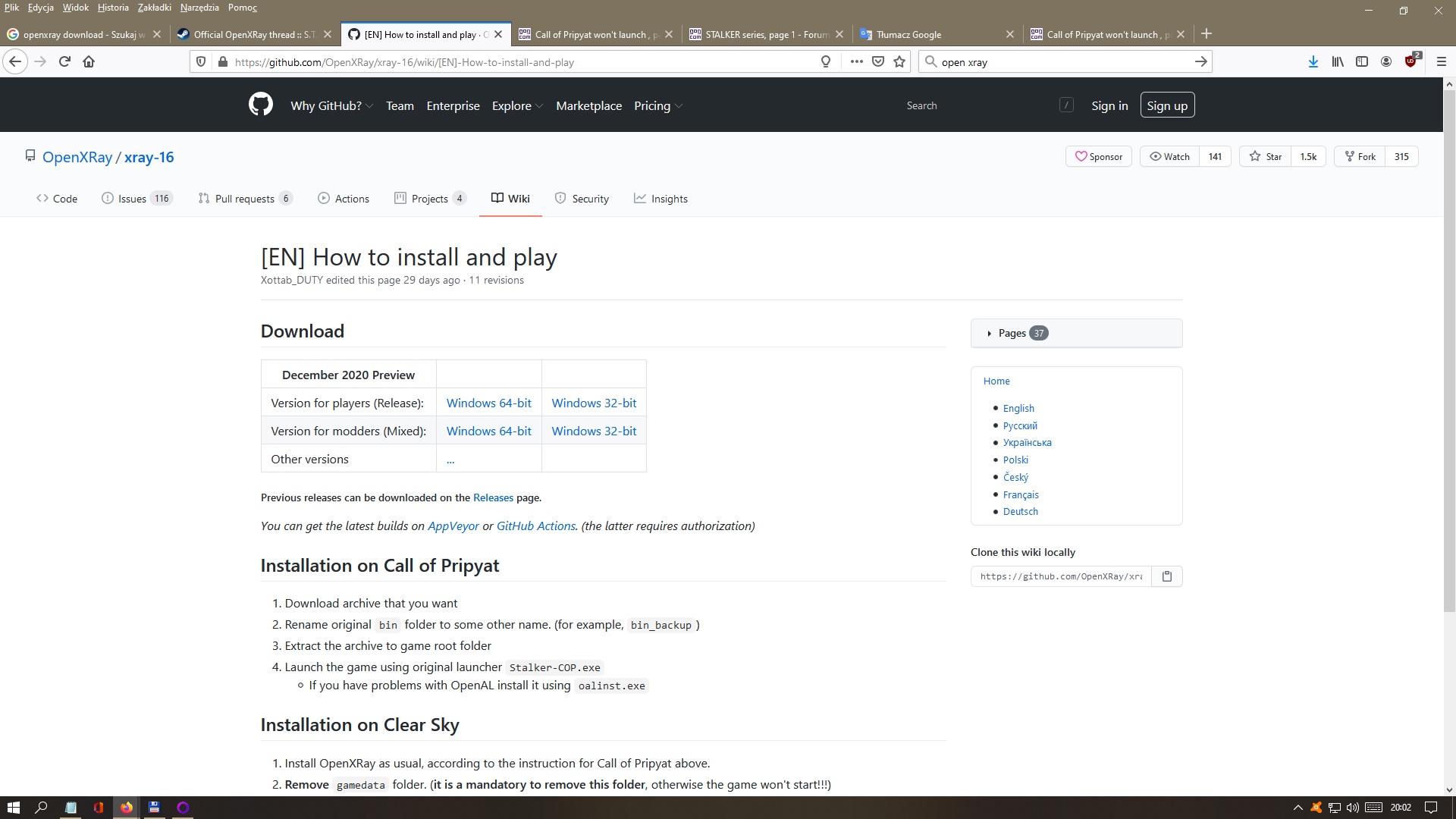The width and height of the screenshot is (1456, 819).
Task: Save page to Pocket icon
Action: tap(878, 62)
